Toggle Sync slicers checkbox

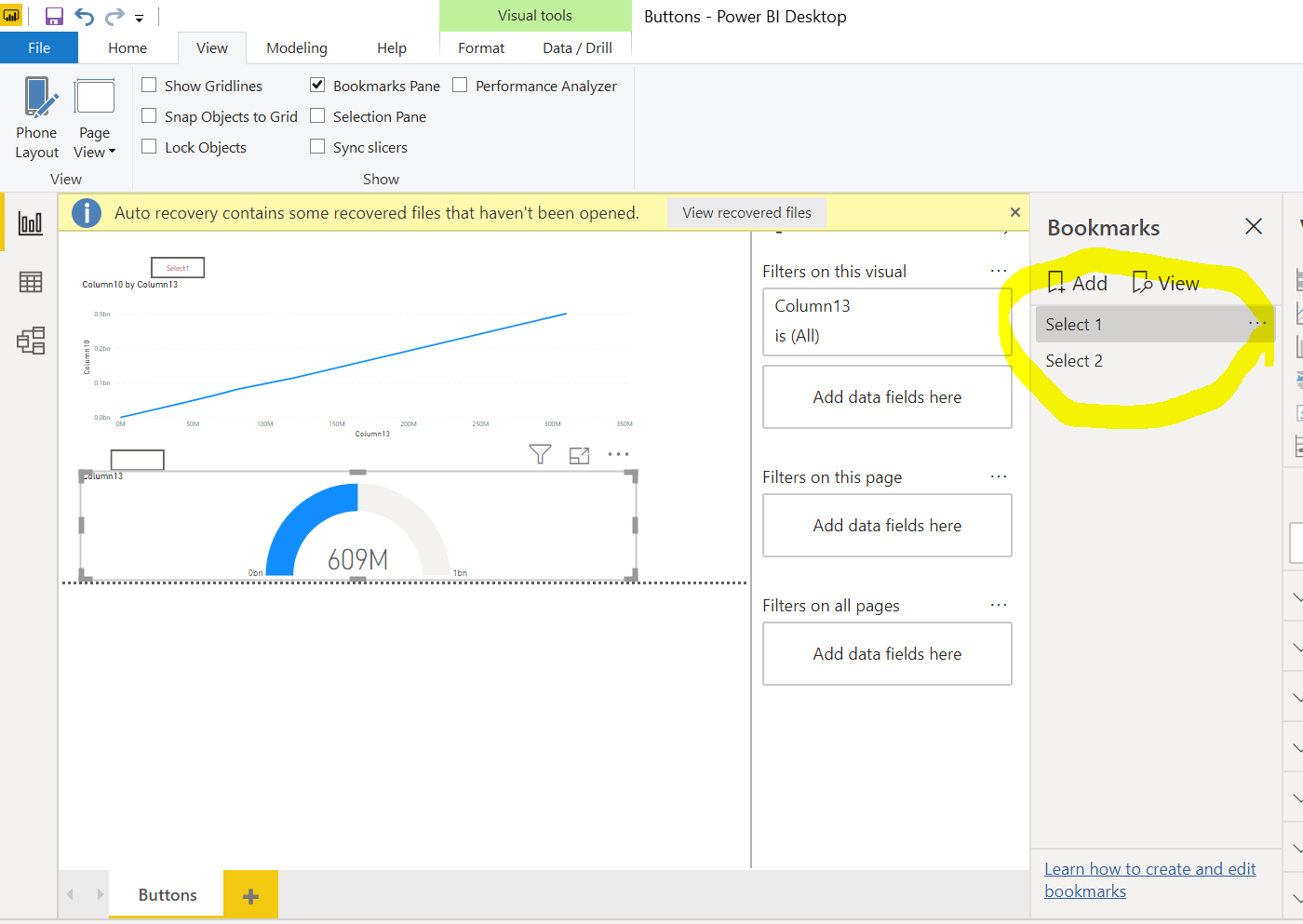(317, 147)
